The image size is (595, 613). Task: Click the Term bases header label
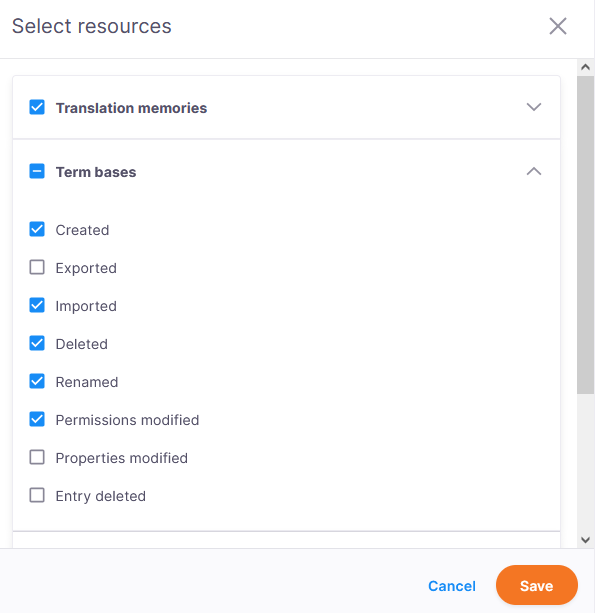(96, 172)
